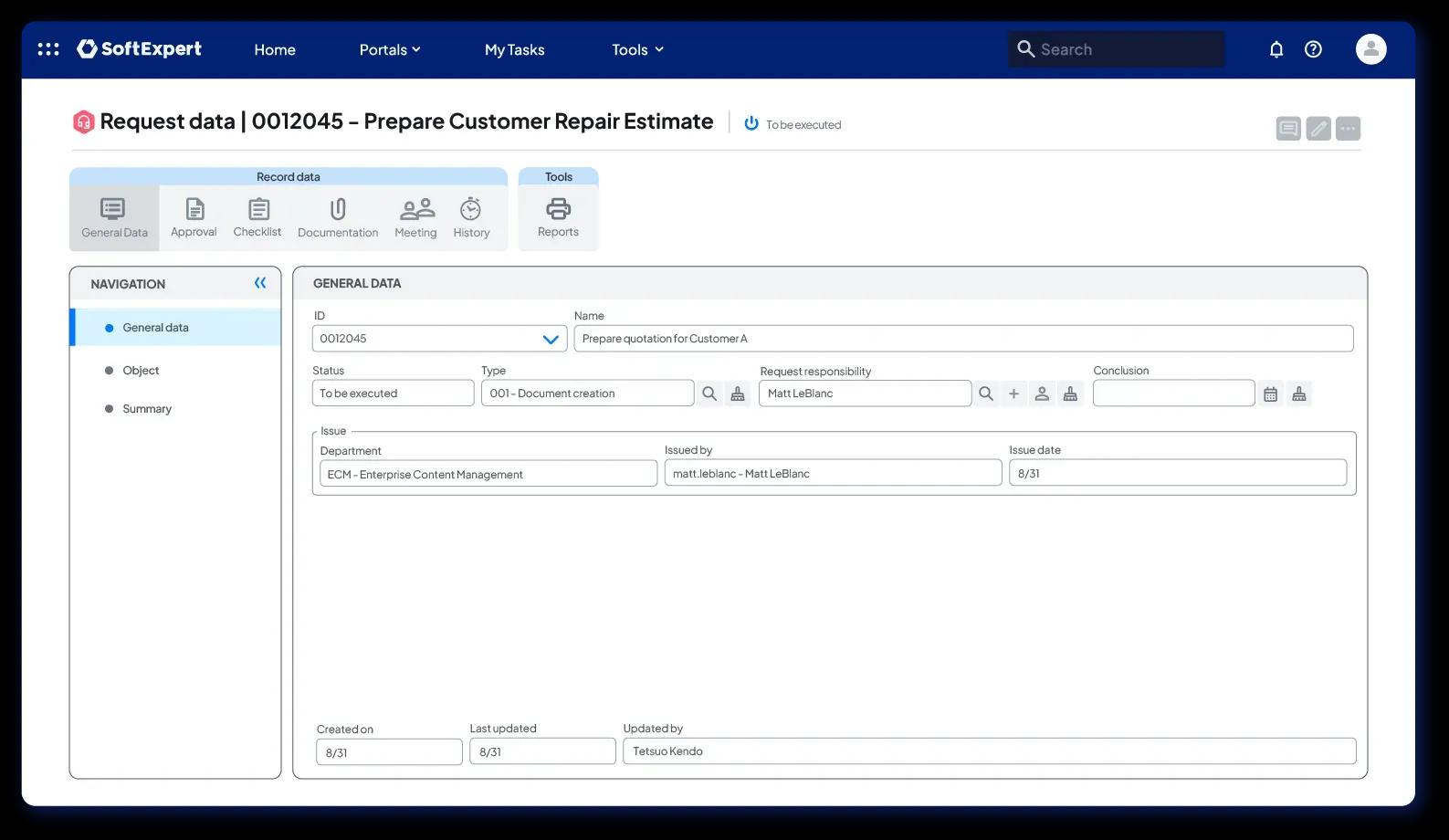Open the Tools dropdown menu
The image size is (1449, 840).
pos(638,49)
